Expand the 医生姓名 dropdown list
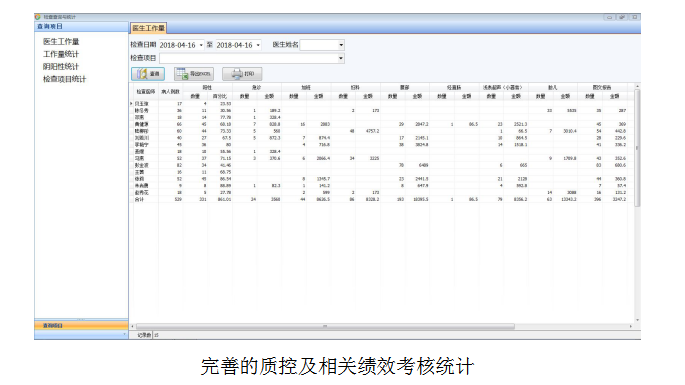Viewport: 685px width, 385px height. coord(341,45)
